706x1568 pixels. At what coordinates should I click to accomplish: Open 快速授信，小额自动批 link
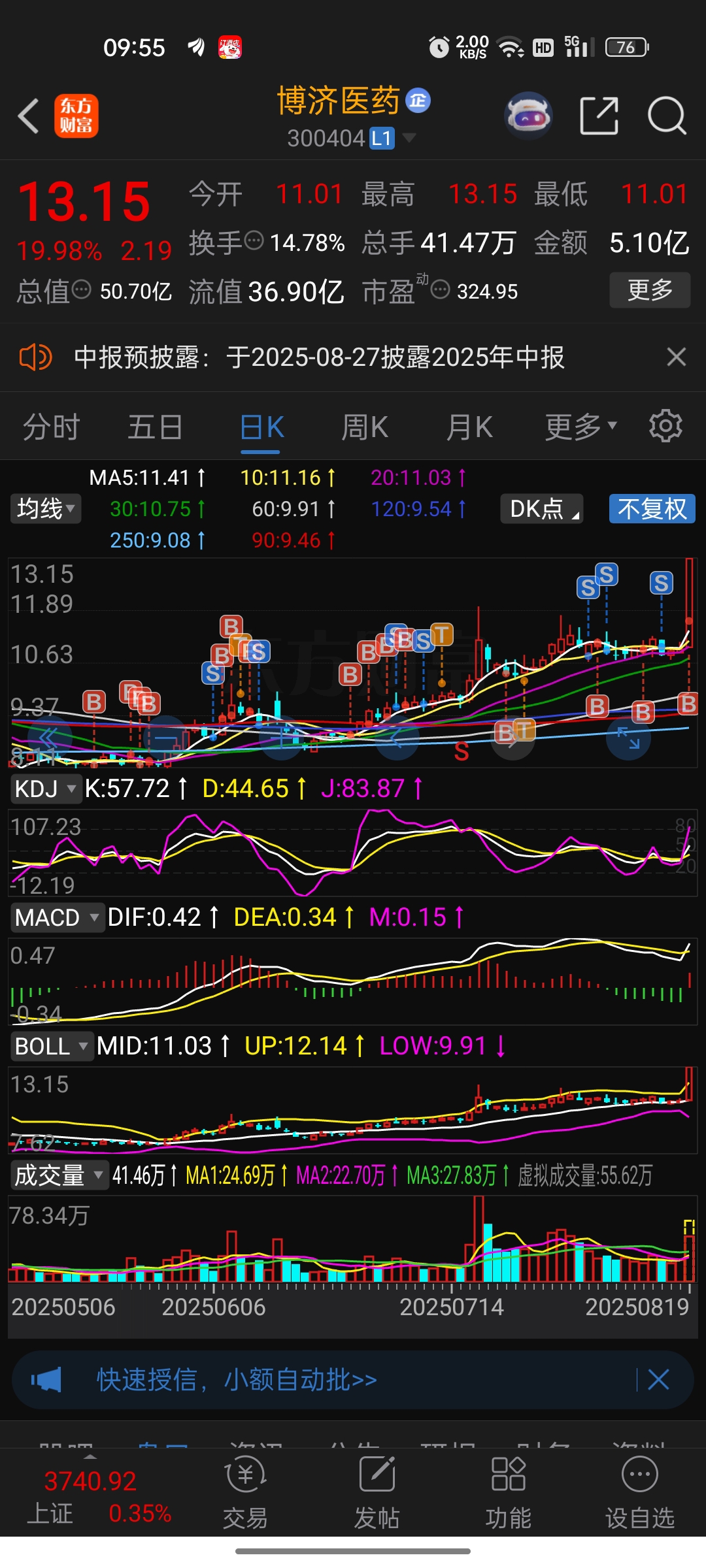[x=237, y=1380]
